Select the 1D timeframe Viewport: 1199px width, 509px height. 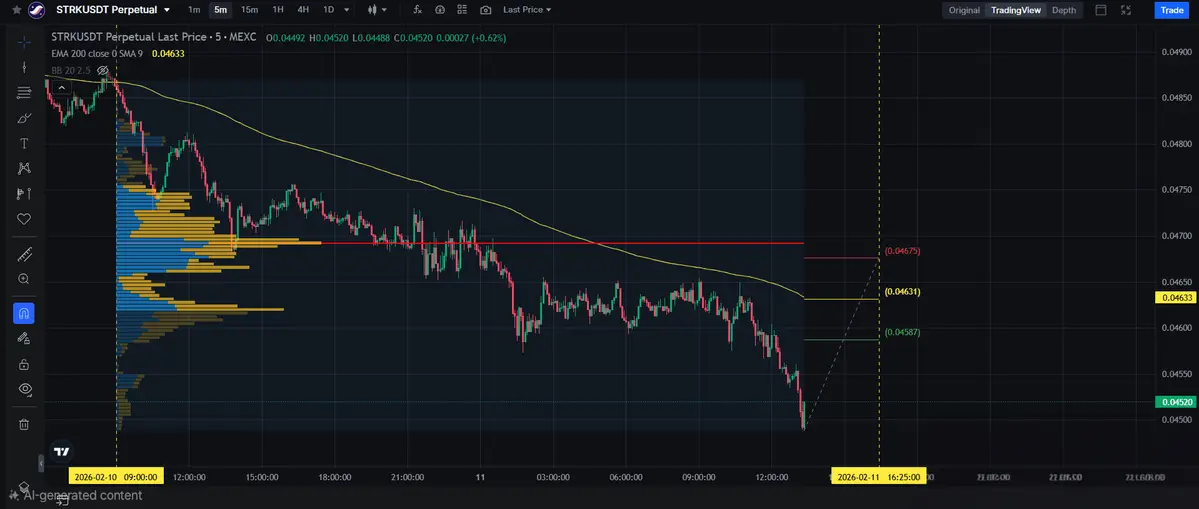[329, 10]
